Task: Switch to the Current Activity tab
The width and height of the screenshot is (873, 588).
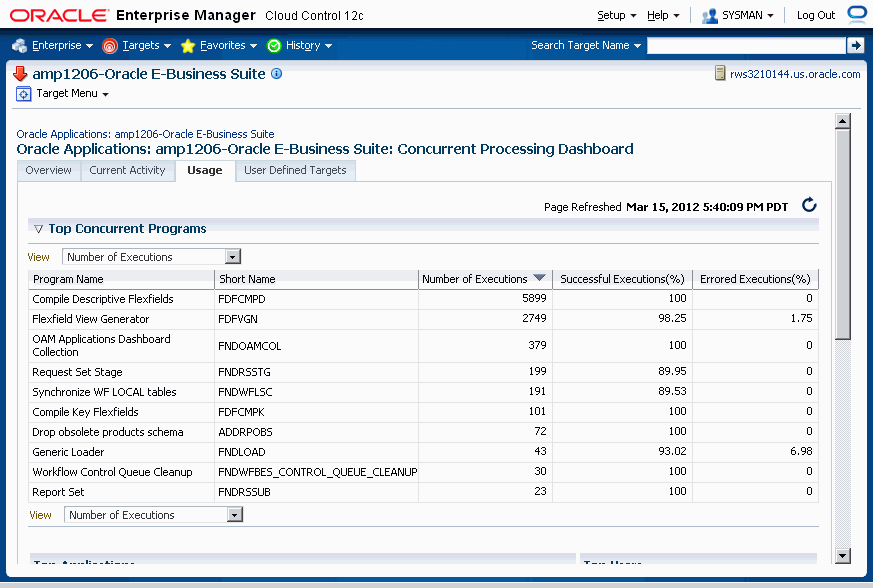Action: 127,170
